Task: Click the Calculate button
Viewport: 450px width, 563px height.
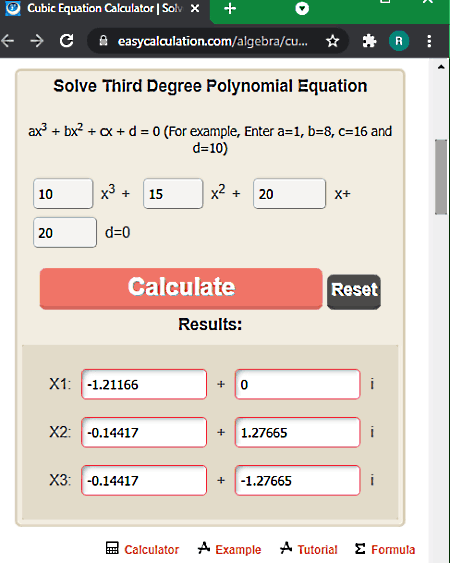Action: coord(181,288)
